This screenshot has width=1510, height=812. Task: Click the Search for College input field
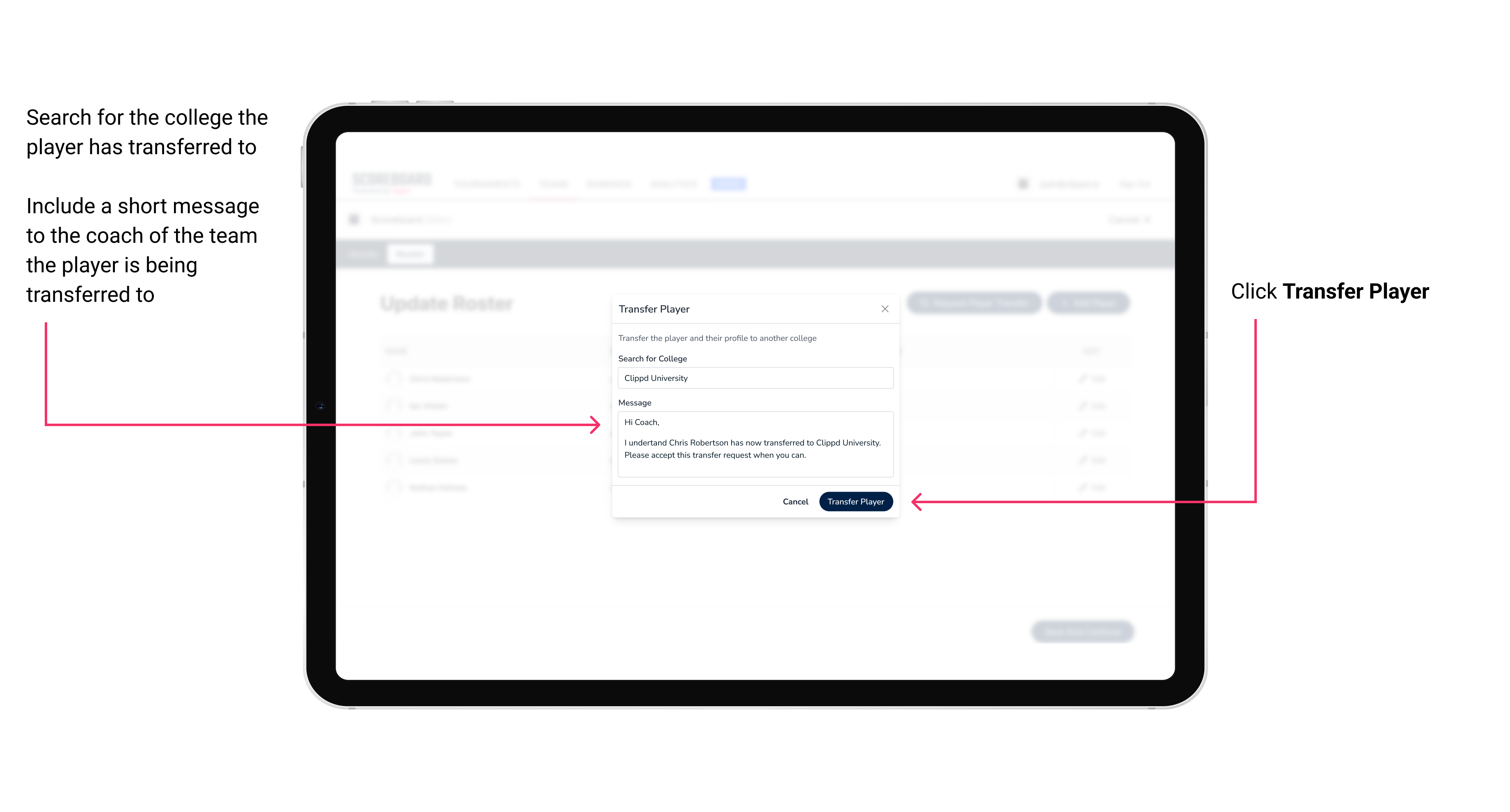click(753, 378)
